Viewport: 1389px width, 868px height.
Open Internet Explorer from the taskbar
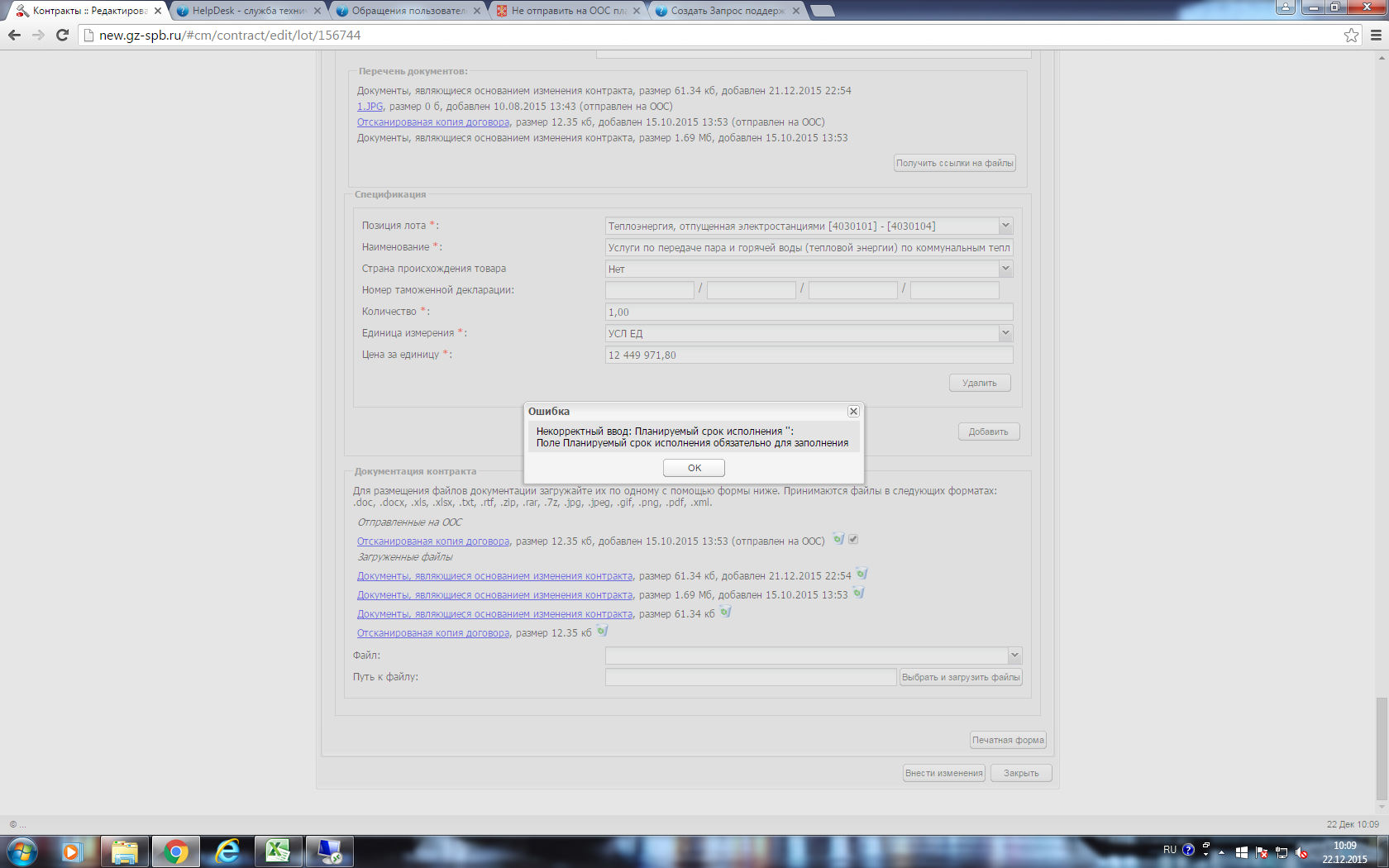point(227,851)
